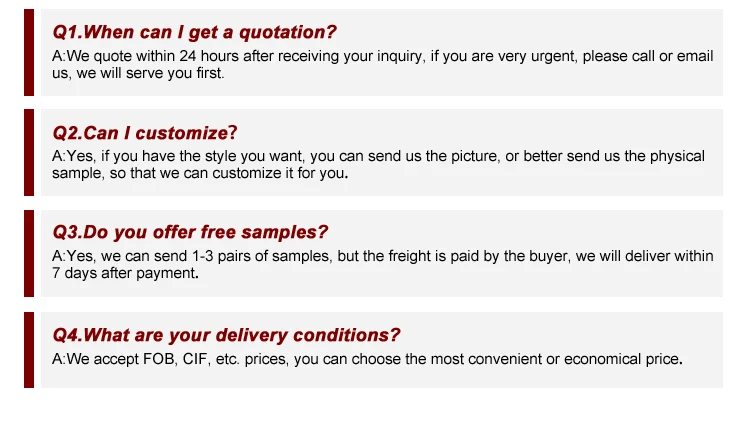Screen dimensions: 750x443
Task: Click the dark red bar beside Q1
Action: click(28, 52)
